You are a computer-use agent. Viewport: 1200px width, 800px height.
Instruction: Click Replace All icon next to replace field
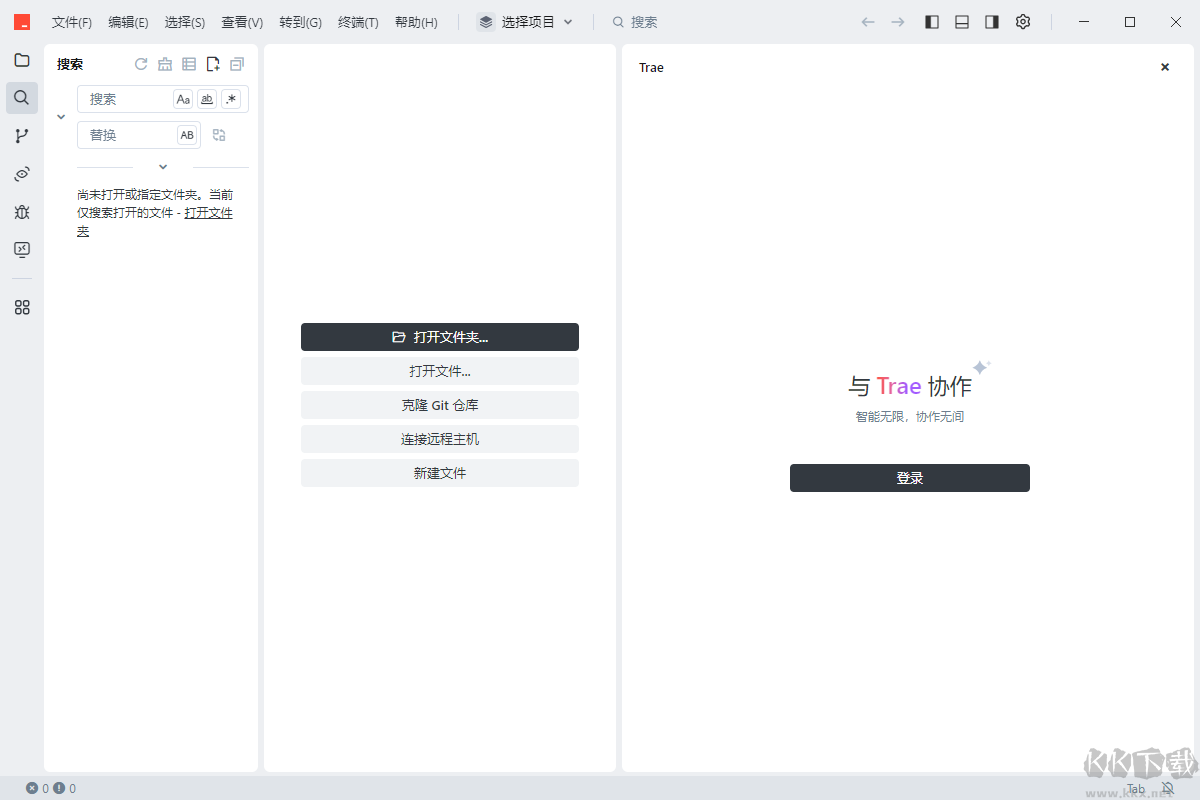coord(219,135)
